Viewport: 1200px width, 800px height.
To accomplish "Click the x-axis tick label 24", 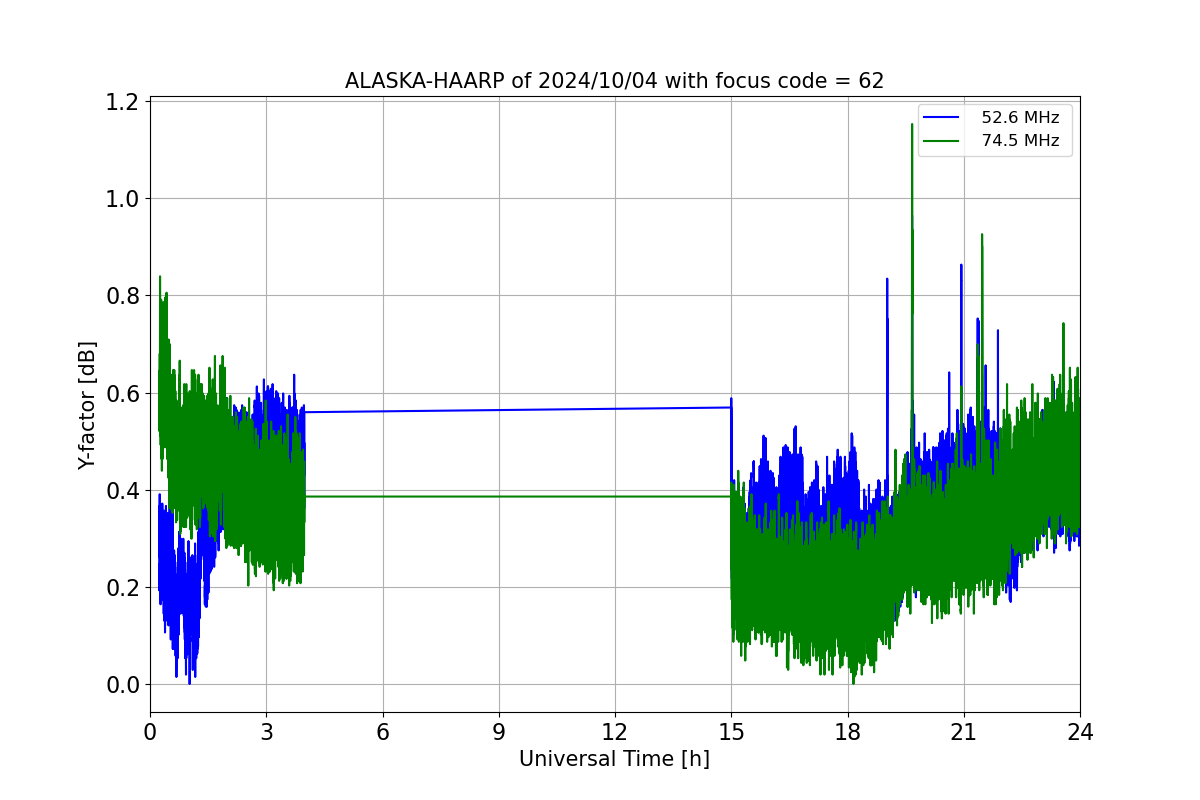I will point(1080,732).
